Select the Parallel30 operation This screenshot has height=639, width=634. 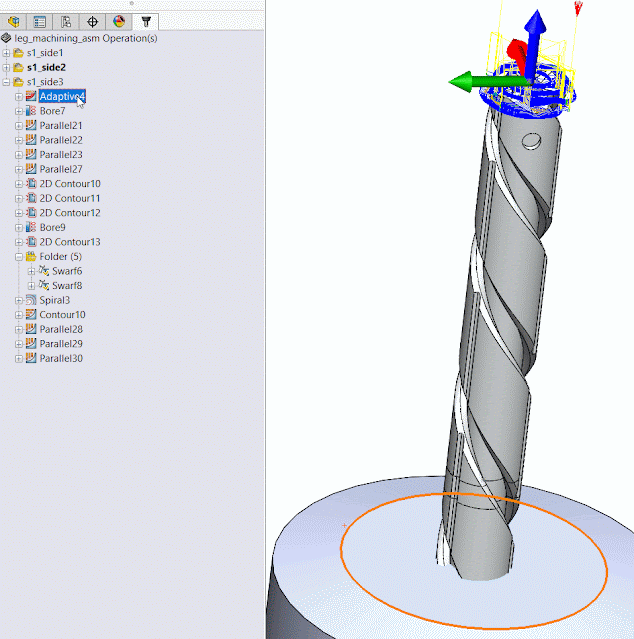click(60, 358)
